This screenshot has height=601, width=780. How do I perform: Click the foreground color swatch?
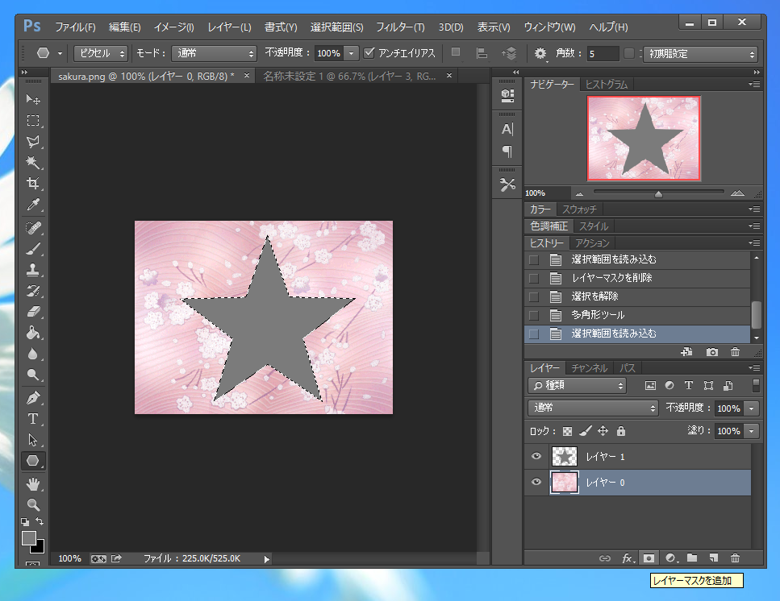[x=29, y=538]
